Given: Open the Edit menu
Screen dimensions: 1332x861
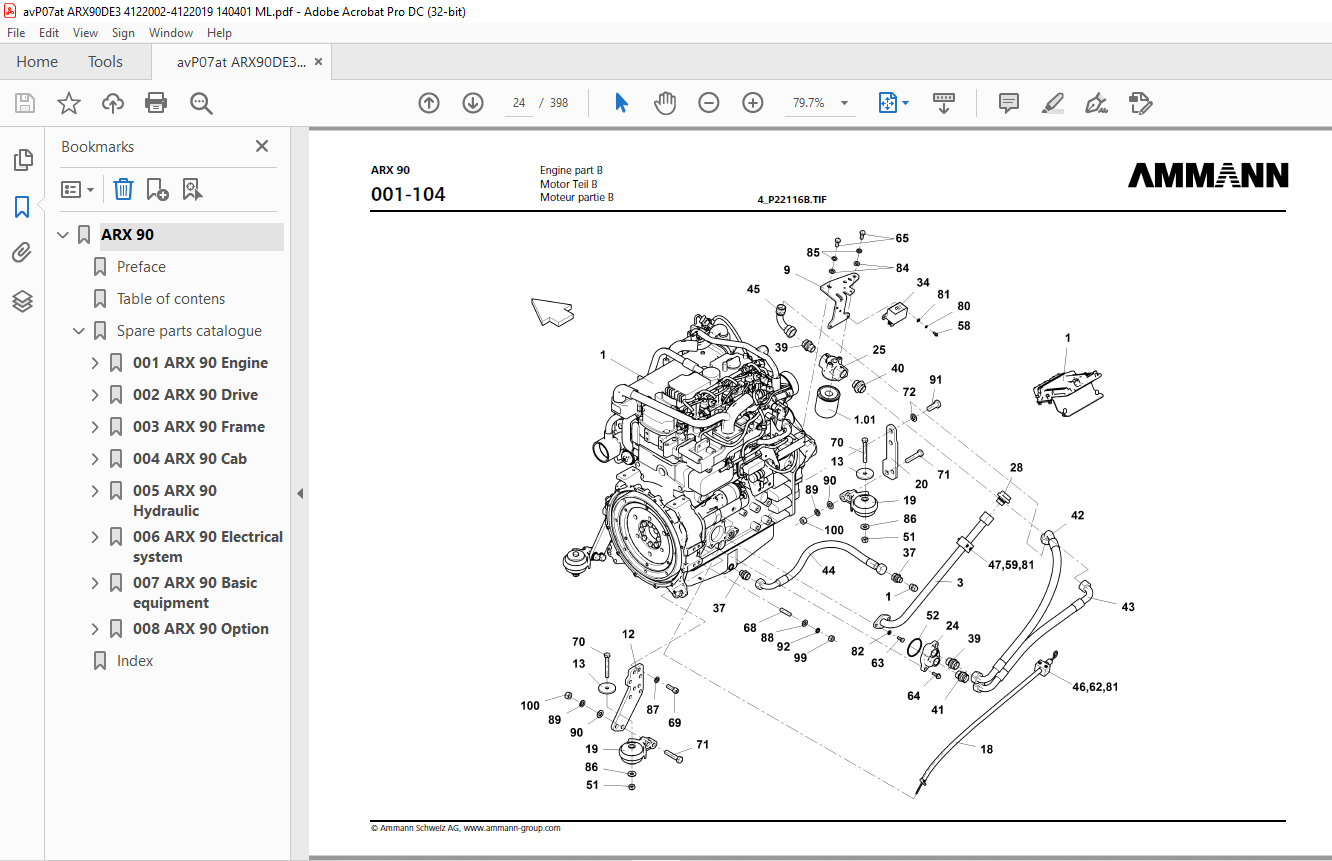Looking at the screenshot, I should (49, 33).
